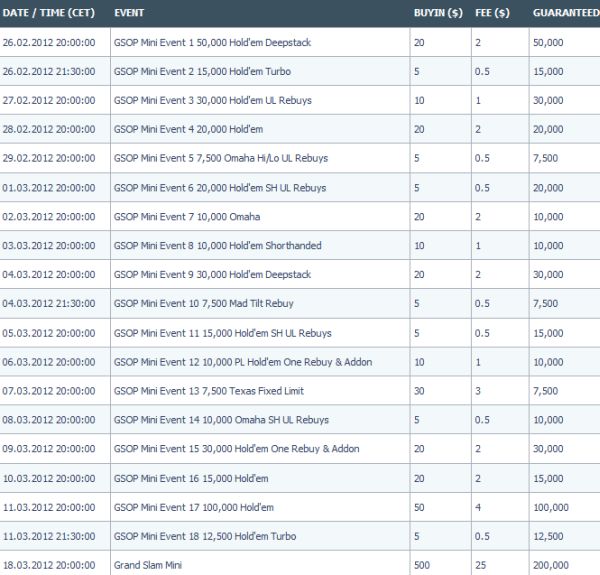
Task: Click the 12,500 guaranteed value for Event 18
Action: coord(548,536)
